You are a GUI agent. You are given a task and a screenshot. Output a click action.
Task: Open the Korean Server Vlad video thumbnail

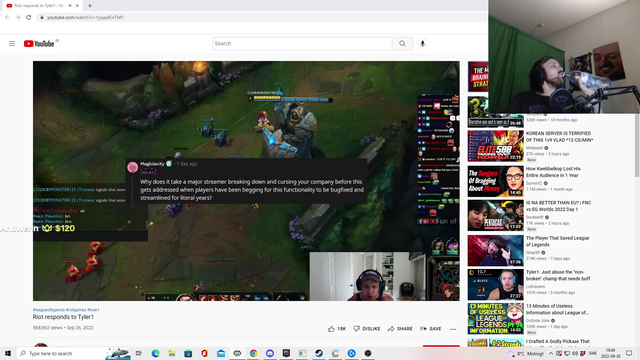click(496, 146)
